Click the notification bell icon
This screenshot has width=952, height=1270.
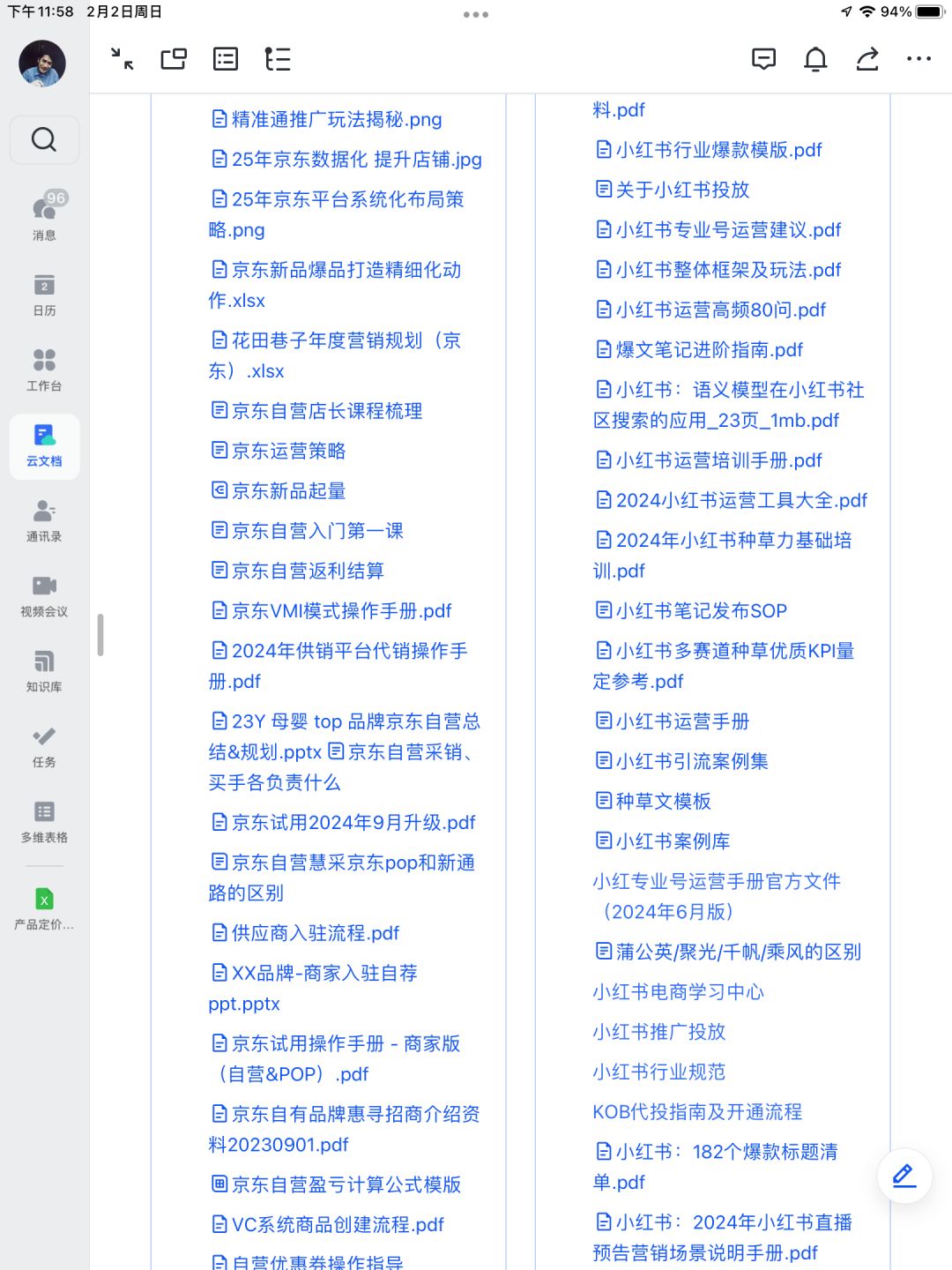tap(815, 59)
